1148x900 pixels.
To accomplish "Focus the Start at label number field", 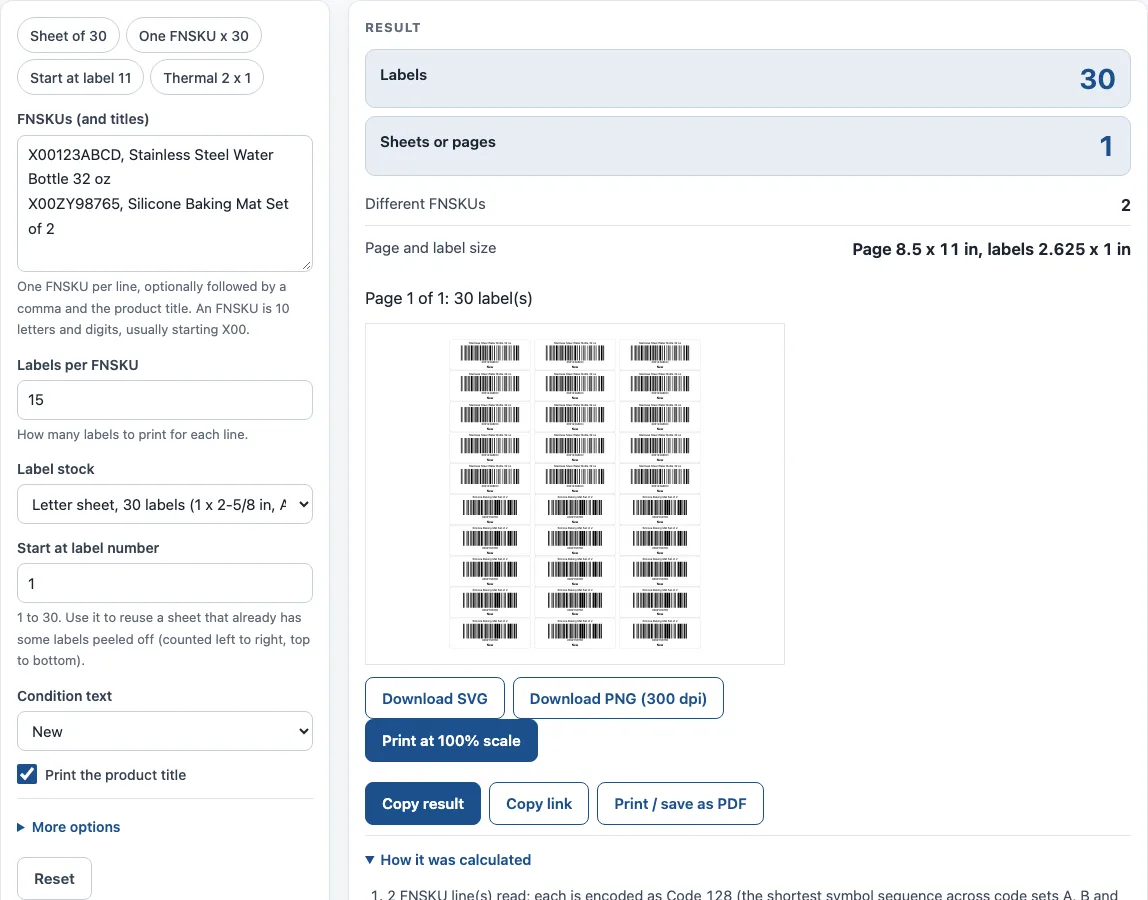I will 165,583.
